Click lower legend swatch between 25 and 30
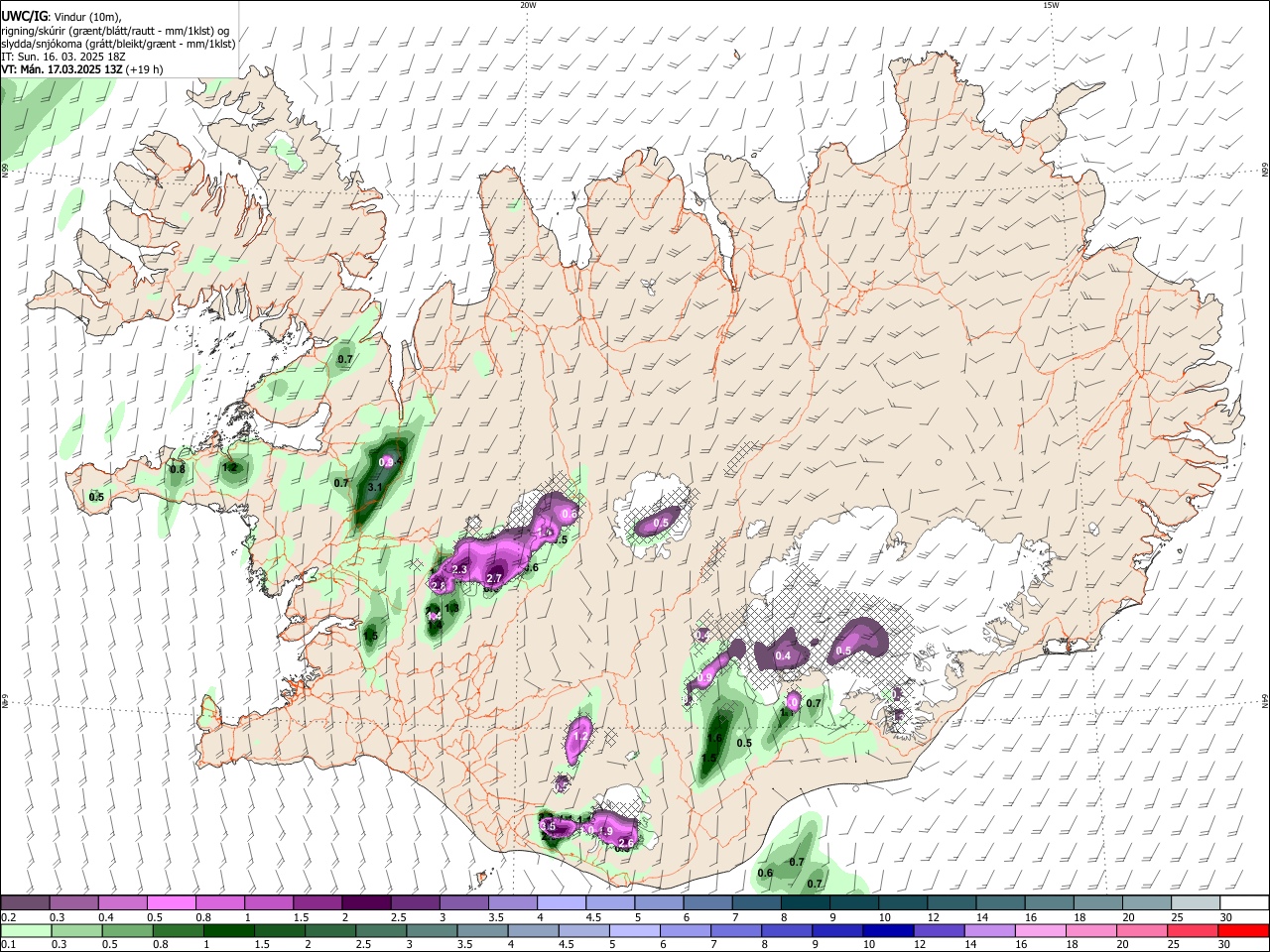The width and height of the screenshot is (1270, 952). pyautogui.click(x=1195, y=930)
